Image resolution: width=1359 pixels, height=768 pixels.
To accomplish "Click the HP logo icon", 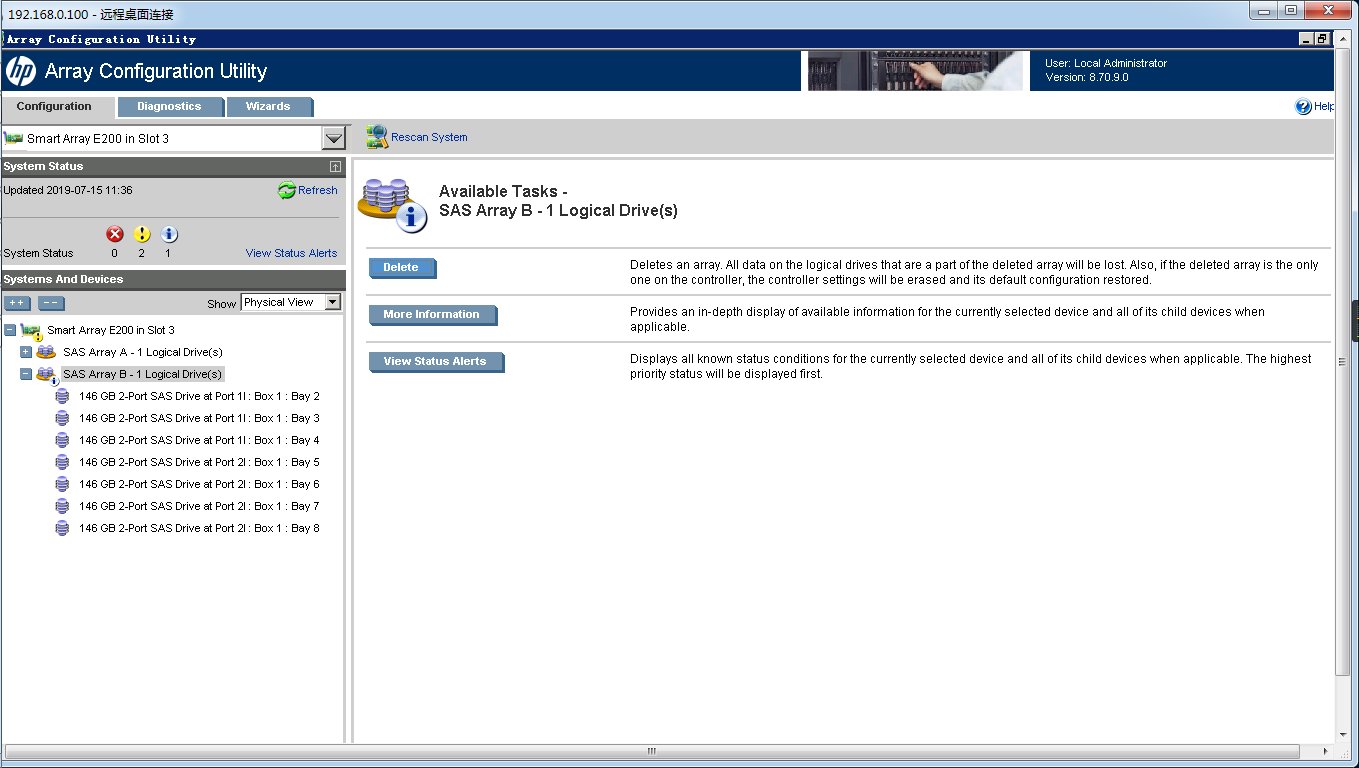I will point(21,71).
